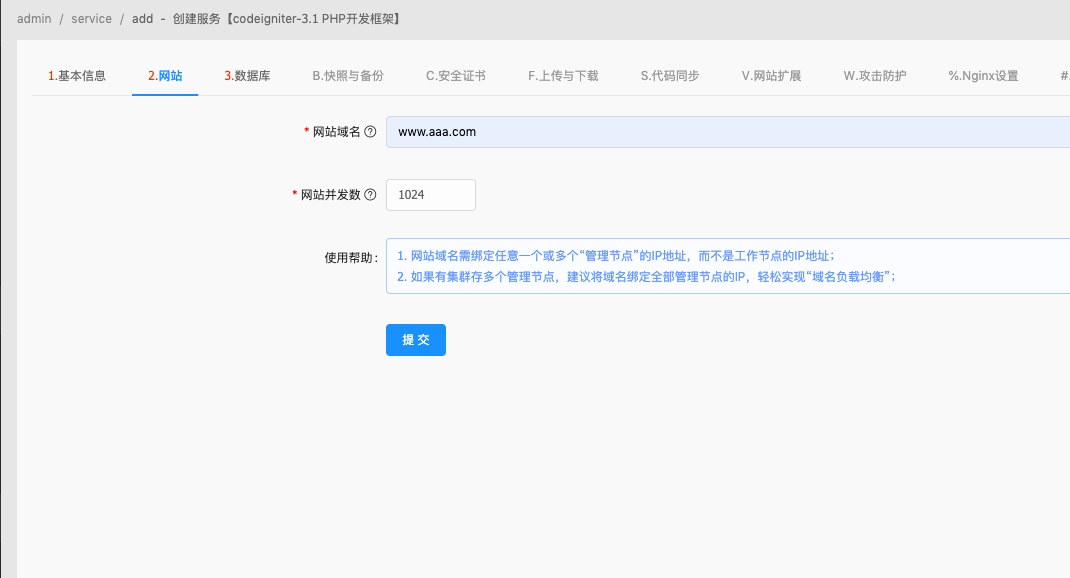The image size is (1070, 578).
Task: Focus the 网站域名 input field
Action: point(727,132)
